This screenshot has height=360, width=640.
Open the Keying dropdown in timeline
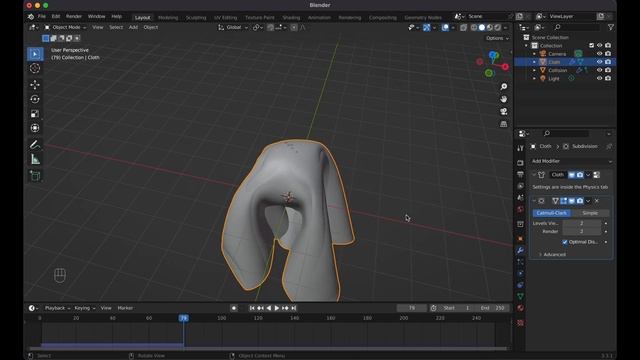[x=84, y=308]
